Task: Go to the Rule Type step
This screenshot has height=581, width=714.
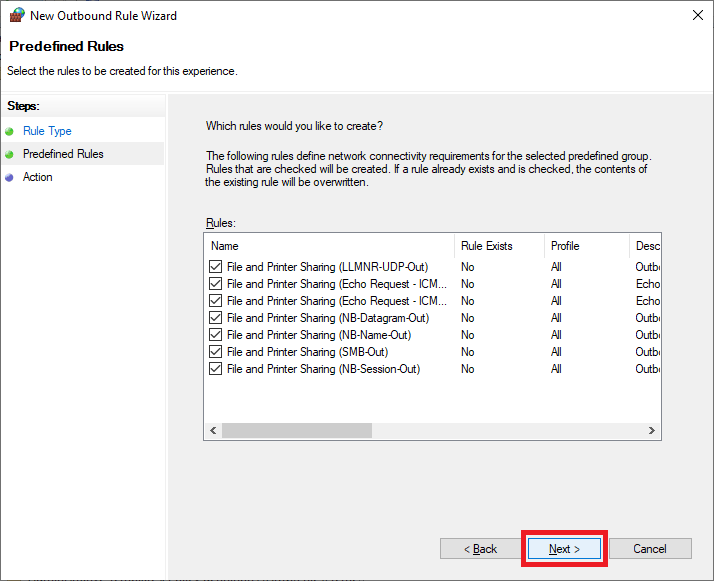Action: pyautogui.click(x=47, y=131)
